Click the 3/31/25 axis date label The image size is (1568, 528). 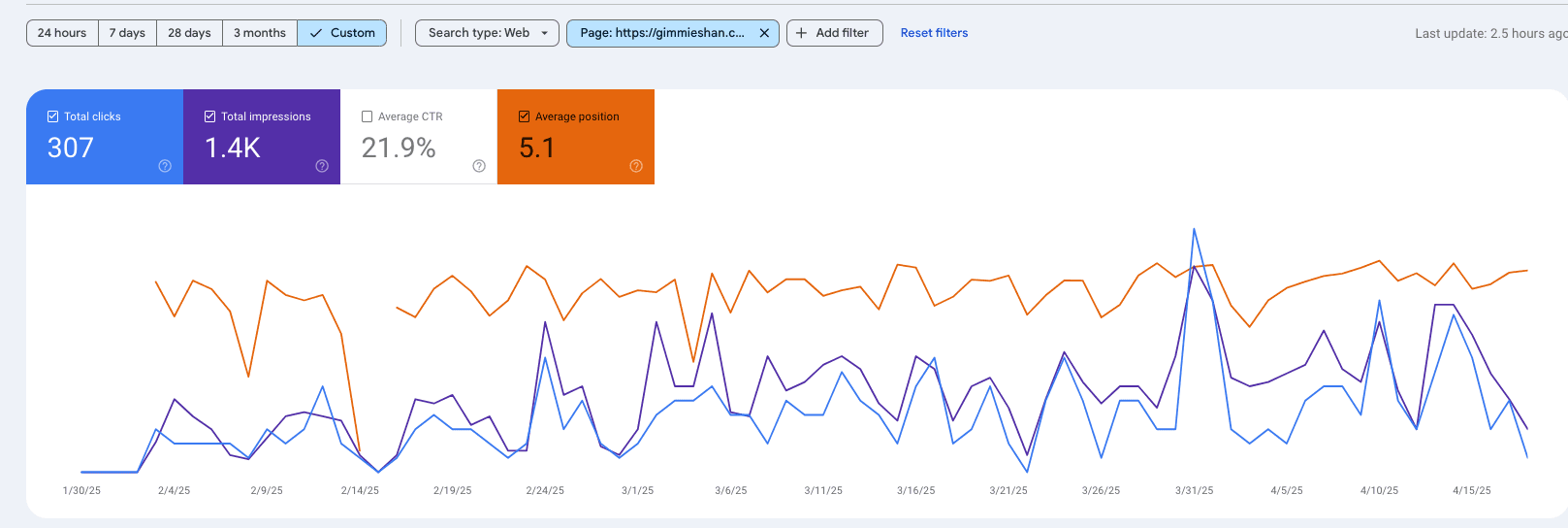click(x=1195, y=491)
